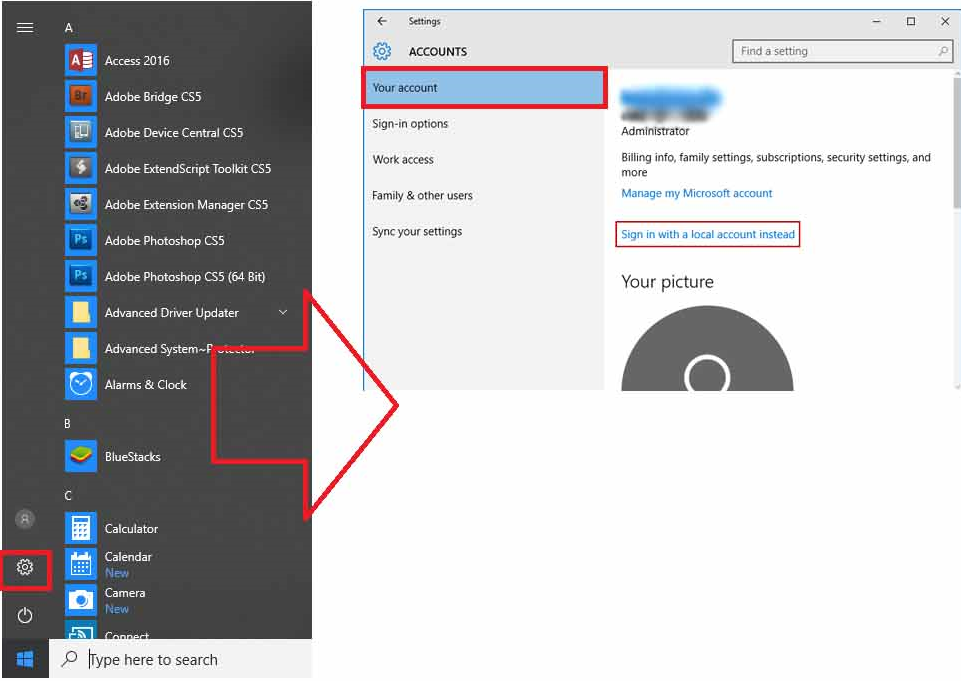961x681 pixels.
Task: Close the Settings window
Action: point(945,21)
